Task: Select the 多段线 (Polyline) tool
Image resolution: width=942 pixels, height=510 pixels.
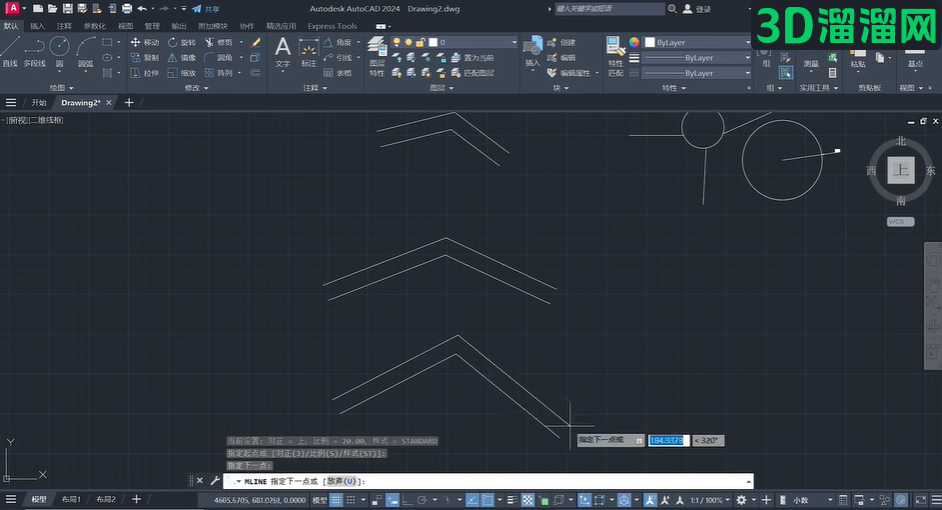Action: [x=34, y=50]
